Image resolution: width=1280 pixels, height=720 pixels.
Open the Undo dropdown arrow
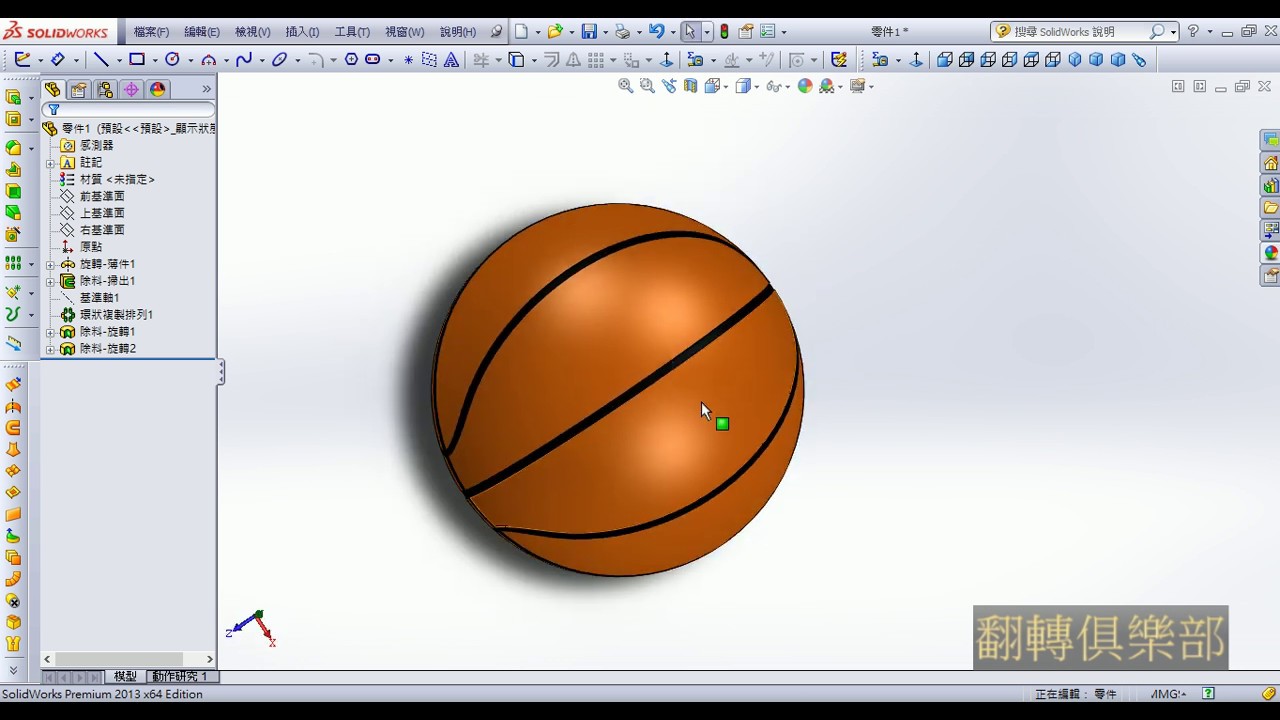[x=673, y=33]
